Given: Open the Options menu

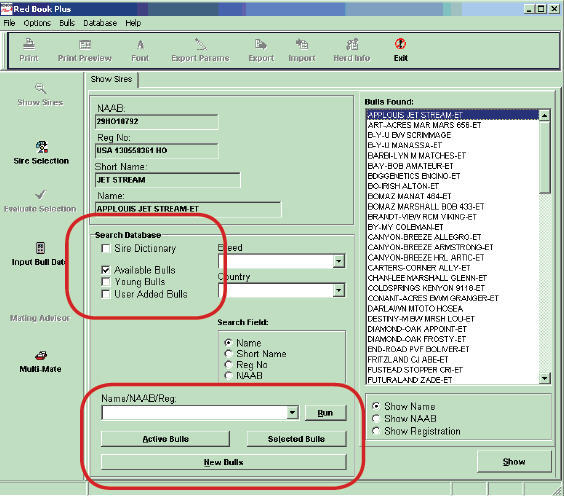Looking at the screenshot, I should (37, 23).
